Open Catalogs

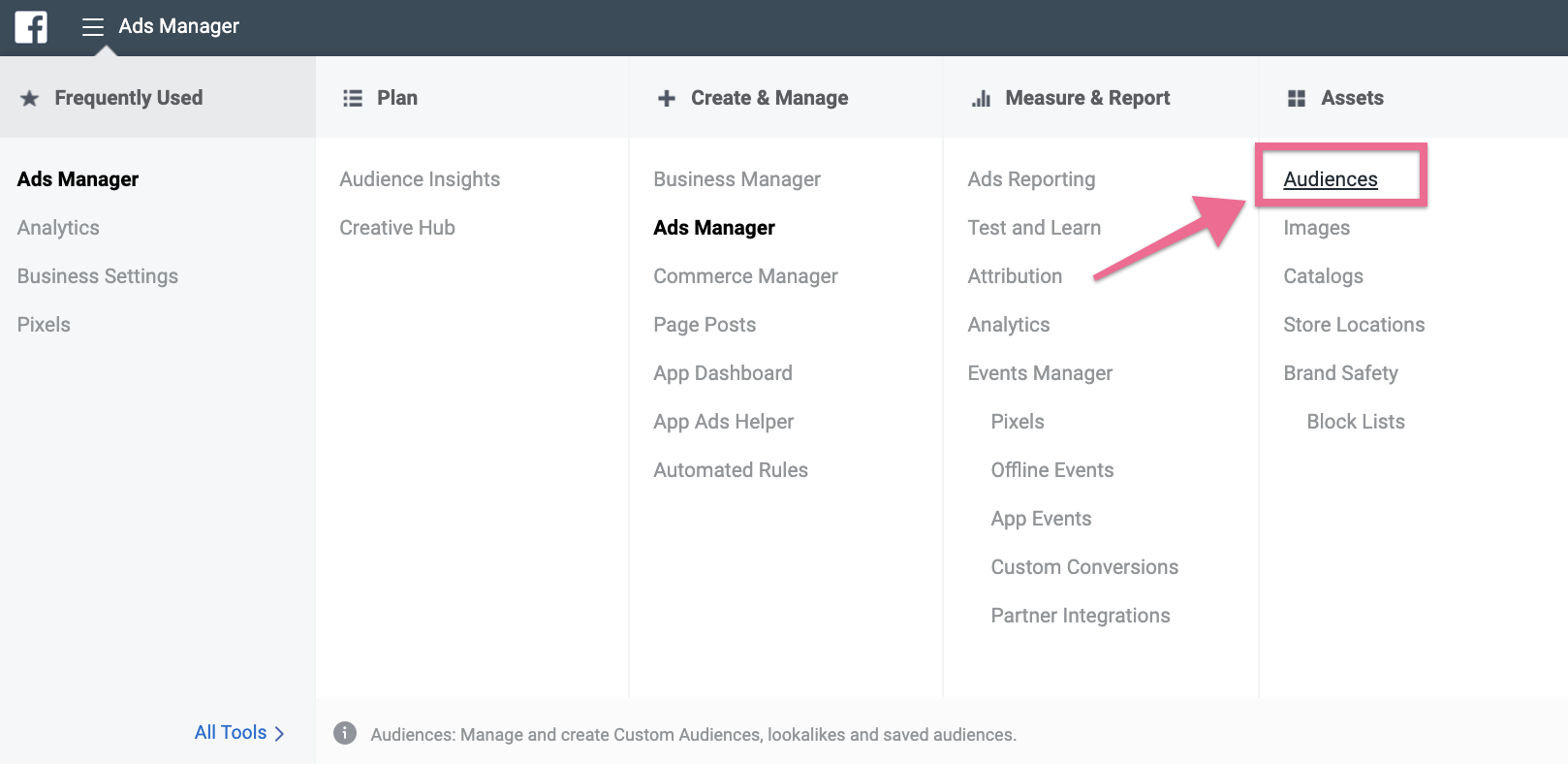coord(1324,276)
